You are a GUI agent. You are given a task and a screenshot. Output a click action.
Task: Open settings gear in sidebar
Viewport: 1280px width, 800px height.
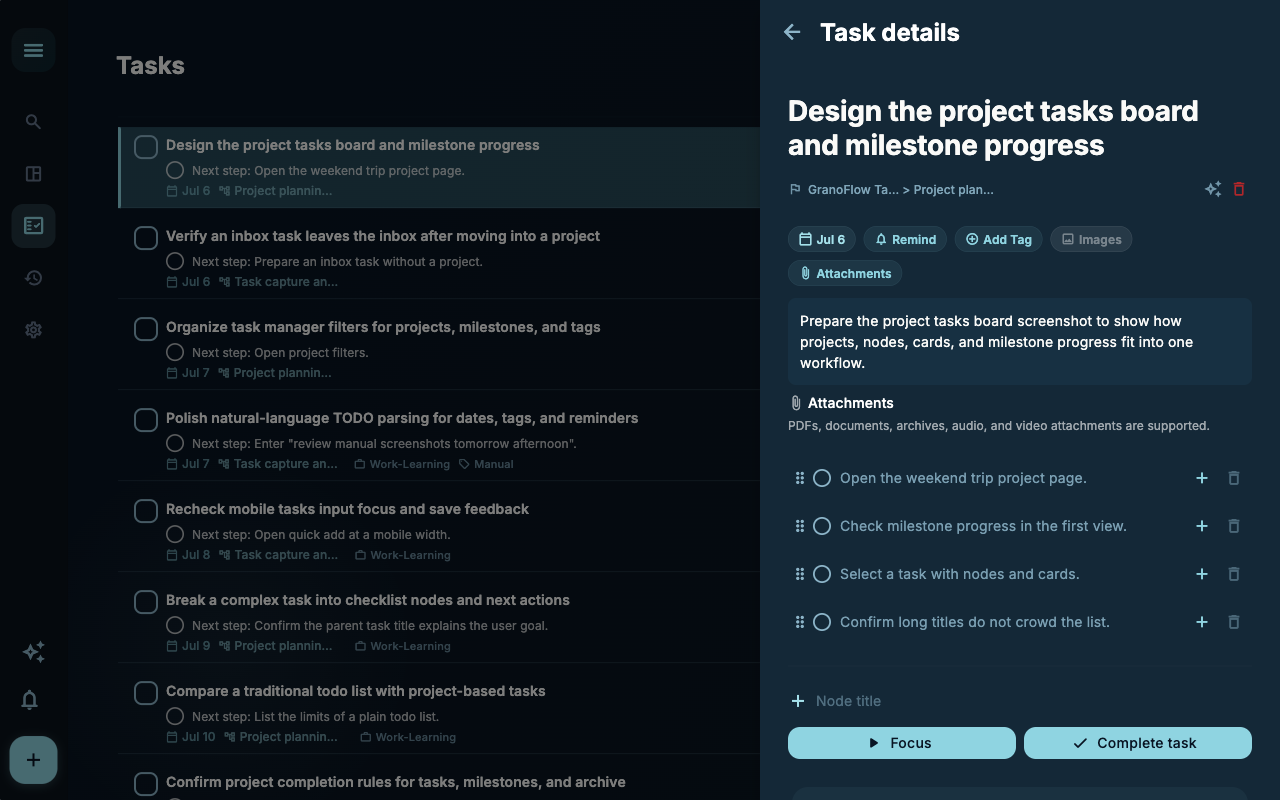(33, 330)
